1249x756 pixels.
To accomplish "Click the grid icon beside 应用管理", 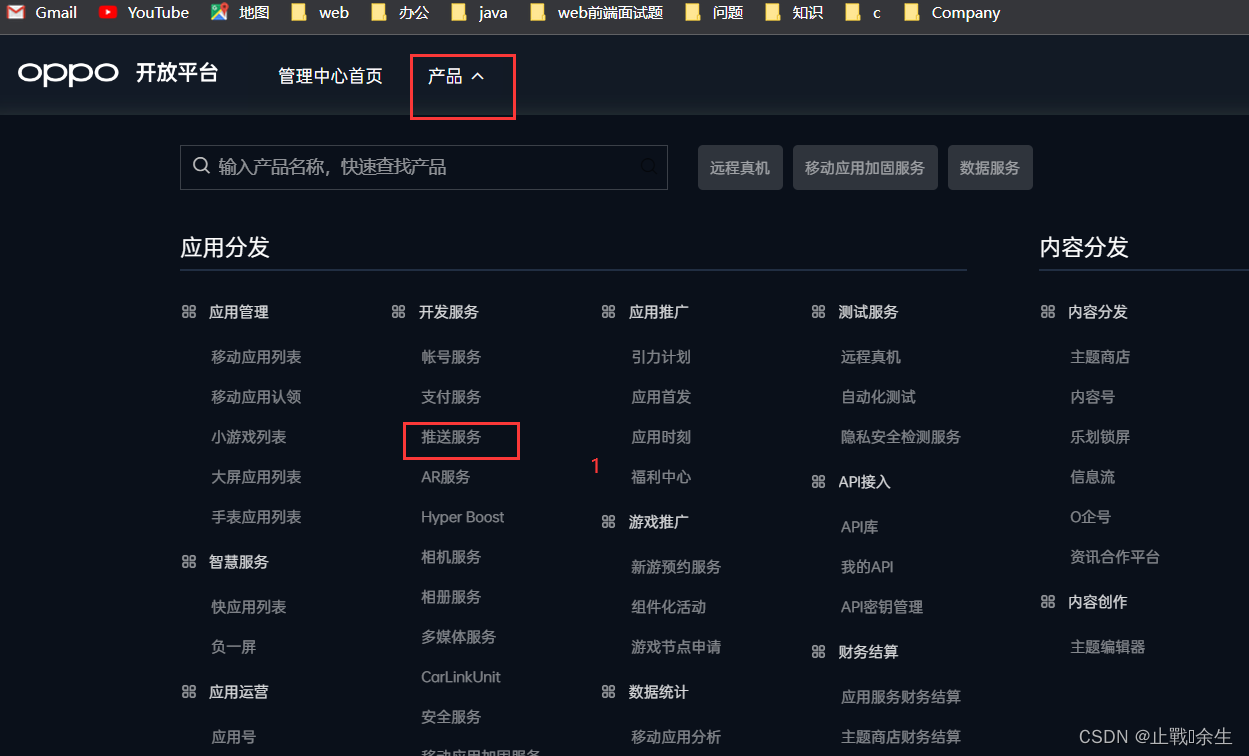I will pos(189,312).
